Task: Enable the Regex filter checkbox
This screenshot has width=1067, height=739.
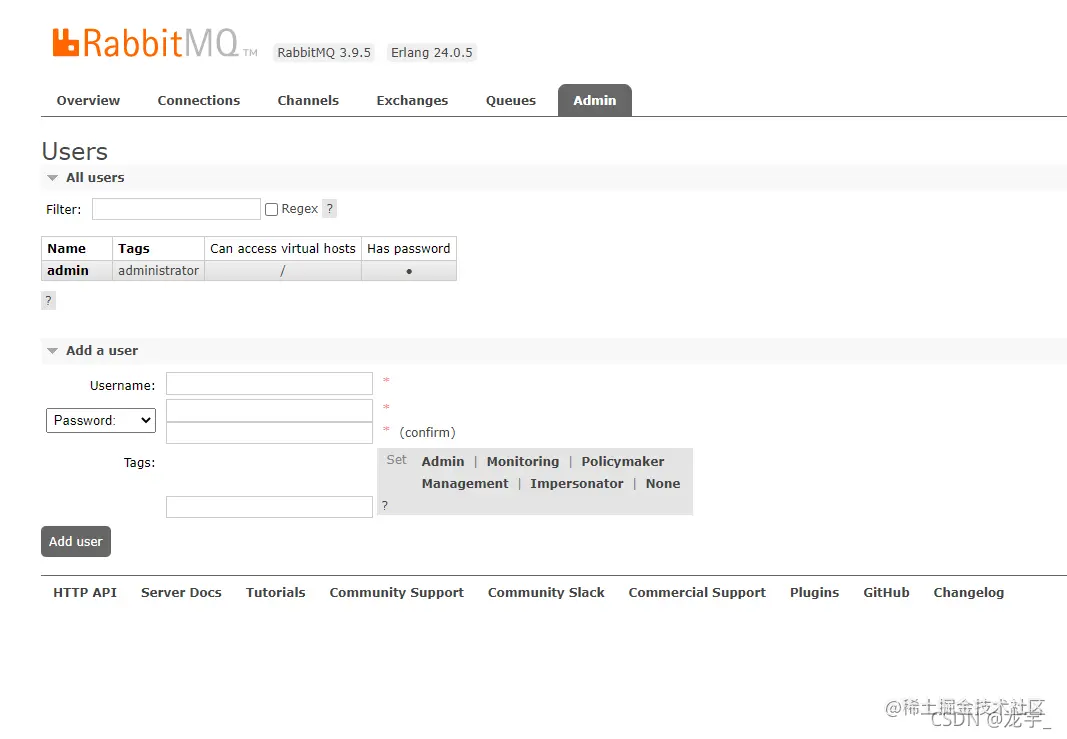Action: tap(272, 210)
